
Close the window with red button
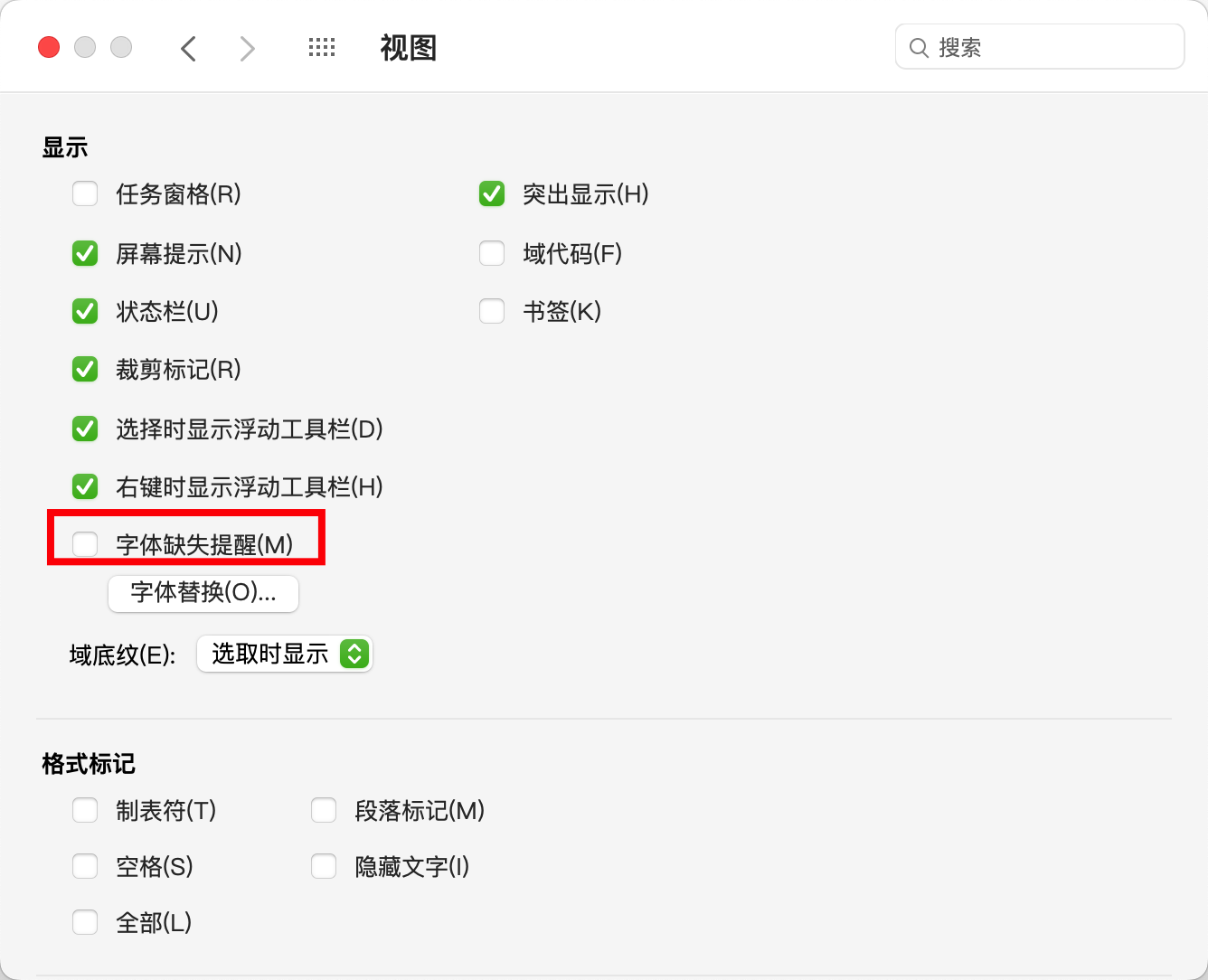point(49,47)
